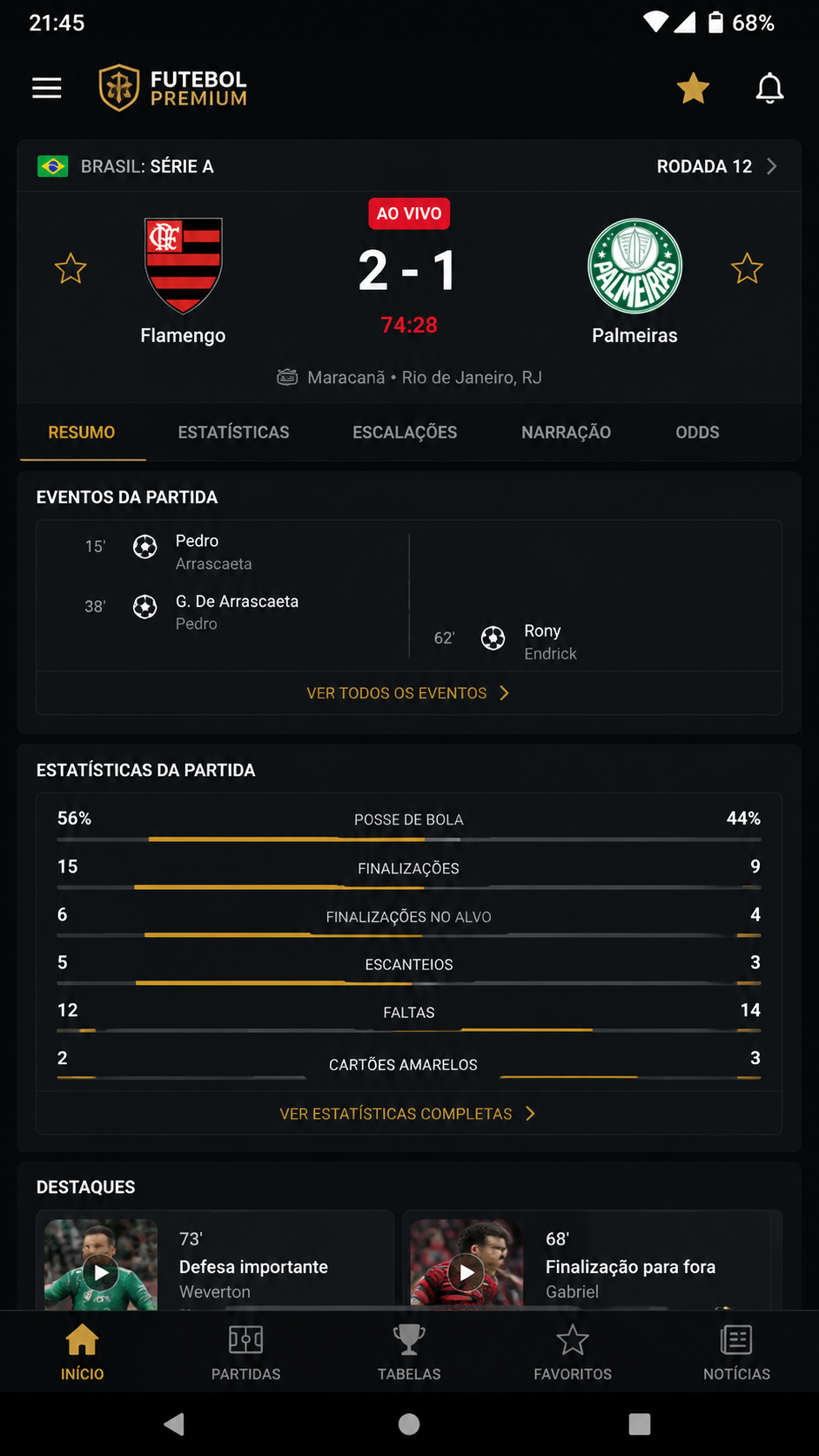The height and width of the screenshot is (1456, 819).
Task: Expand the Rodada 12 chevron
Action: pyautogui.click(x=771, y=166)
